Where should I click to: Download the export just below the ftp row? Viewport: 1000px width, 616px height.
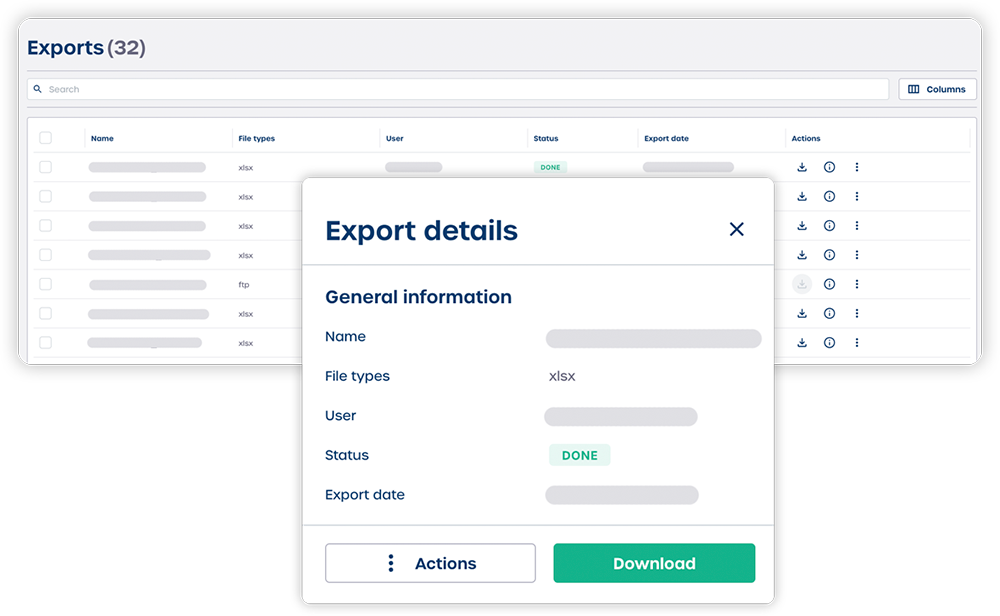coord(802,314)
